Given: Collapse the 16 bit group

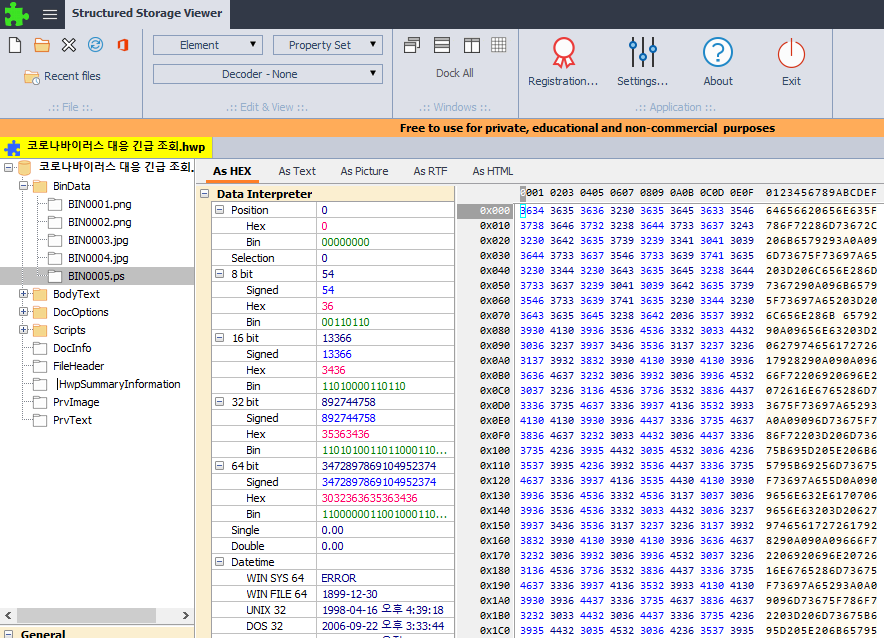Looking at the screenshot, I should click(x=219, y=338).
